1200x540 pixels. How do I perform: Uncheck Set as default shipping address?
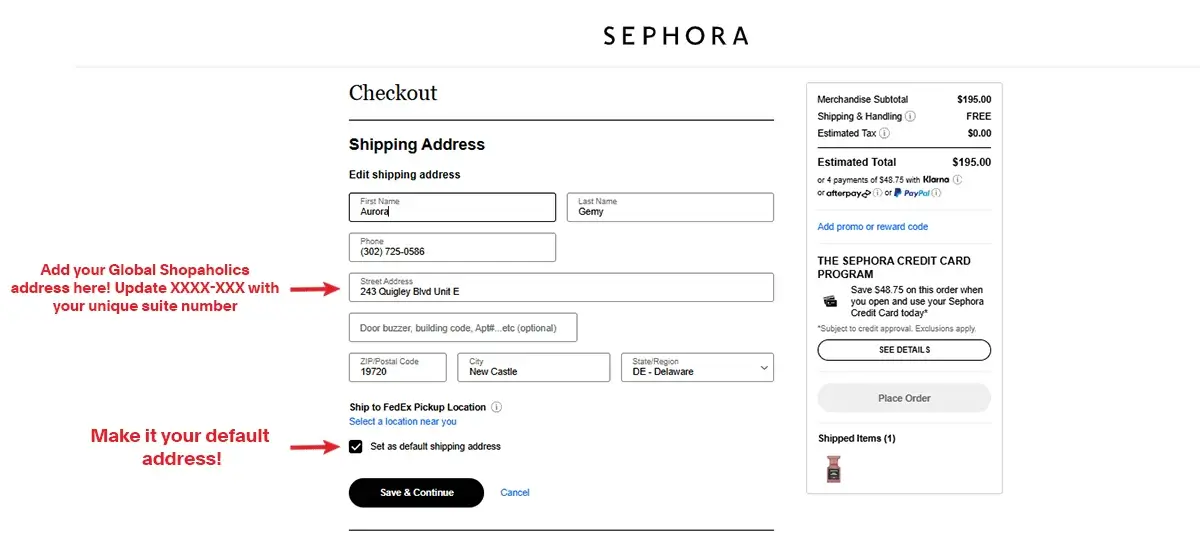pyautogui.click(x=356, y=446)
